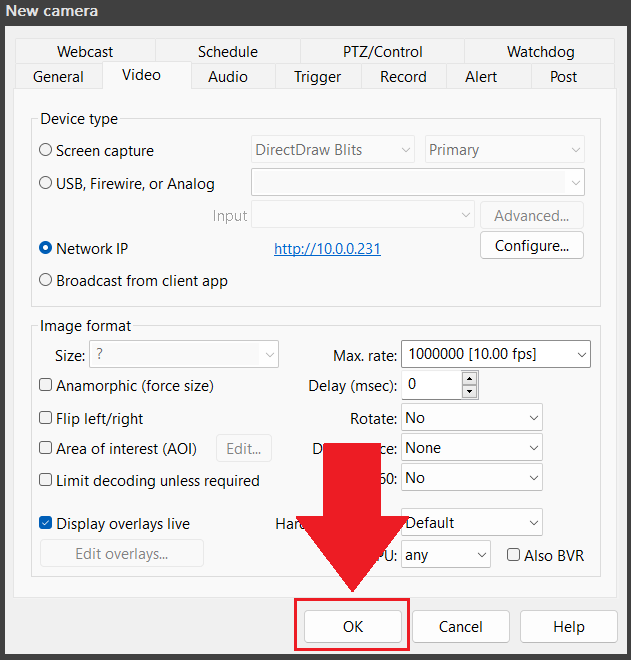Click the Edit overlays... button
The image size is (631, 660).
coord(122,554)
